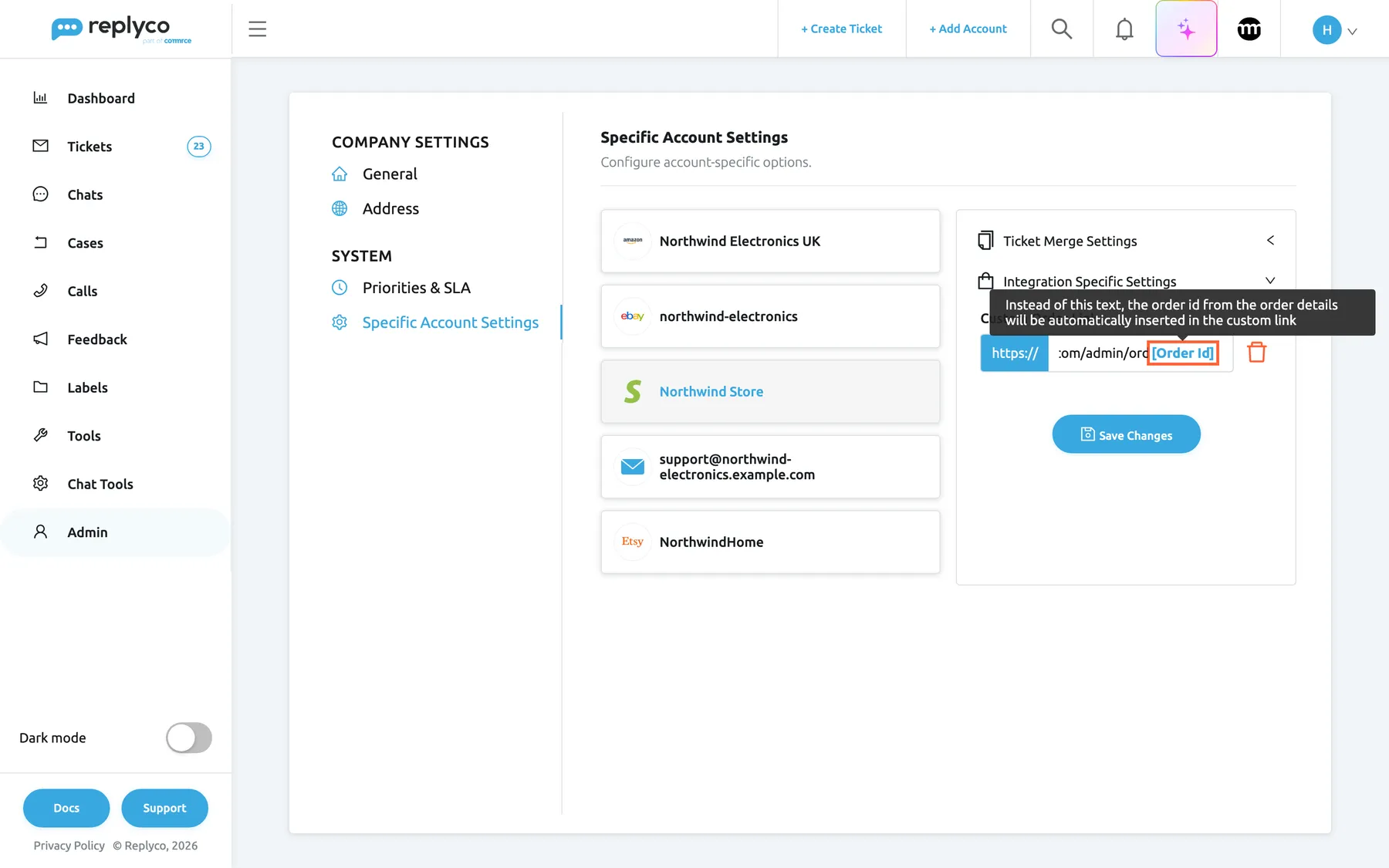Click the Replyco logo
The image size is (1389, 868).
click(121, 29)
